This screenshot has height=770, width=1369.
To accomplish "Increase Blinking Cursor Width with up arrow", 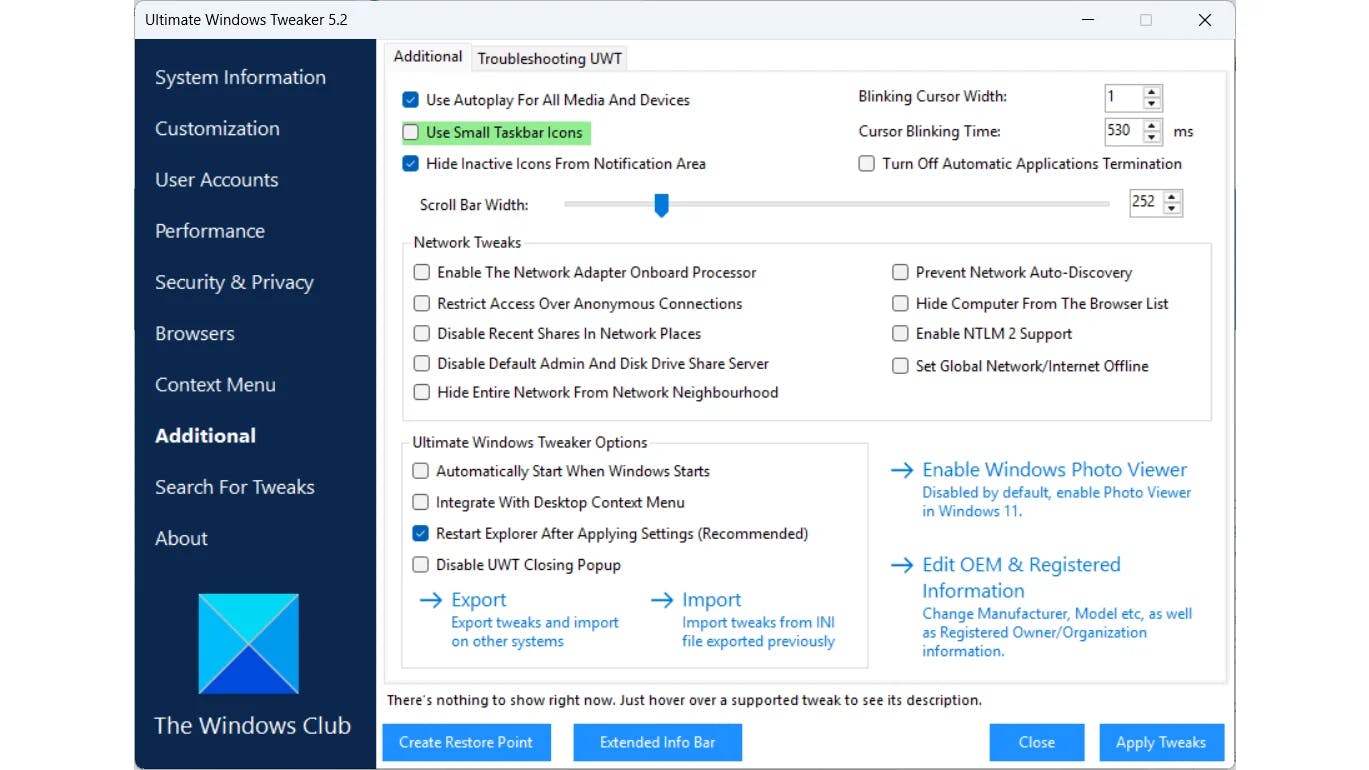I will click(1152, 92).
